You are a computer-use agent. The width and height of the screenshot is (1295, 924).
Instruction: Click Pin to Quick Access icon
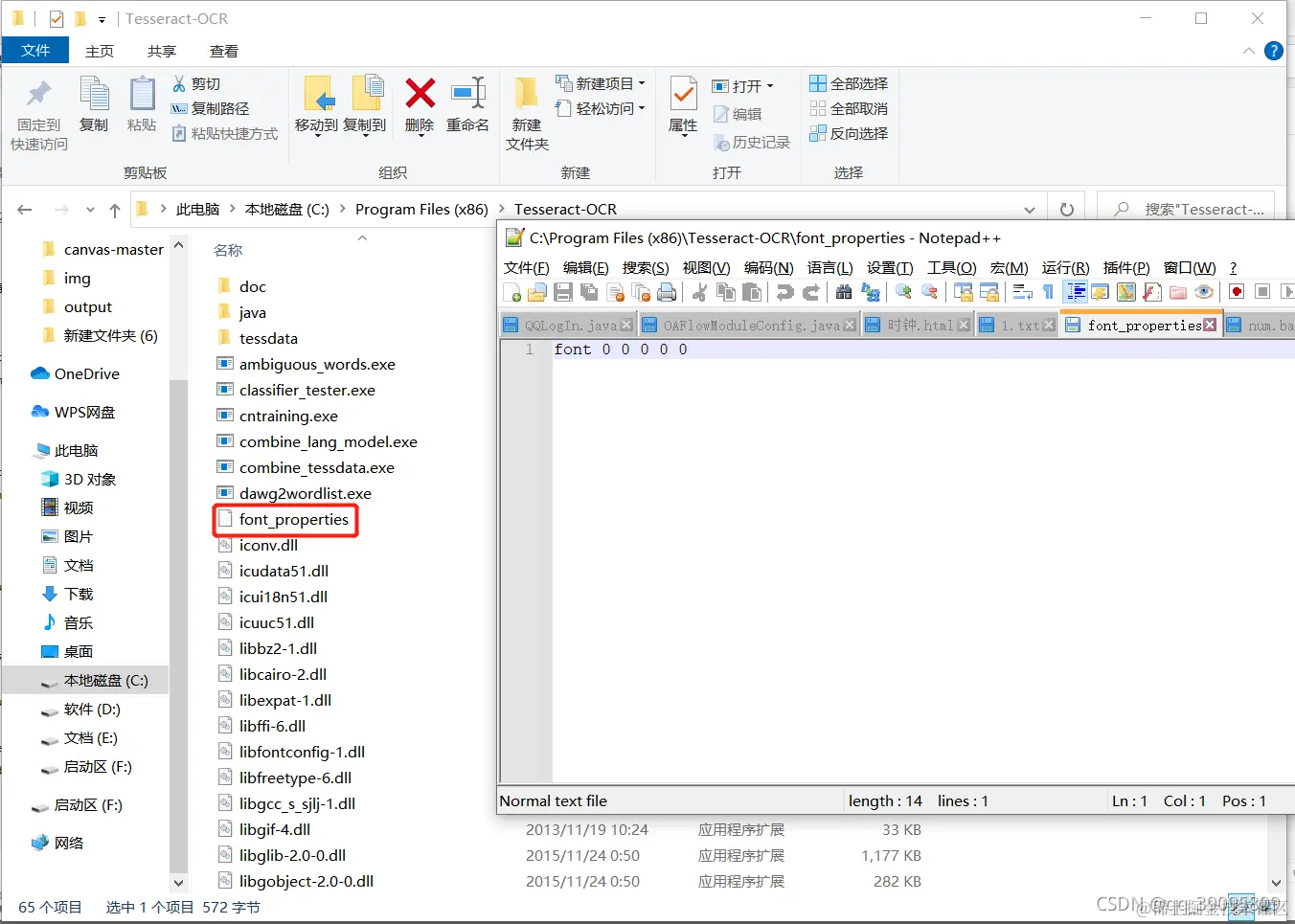pyautogui.click(x=39, y=94)
